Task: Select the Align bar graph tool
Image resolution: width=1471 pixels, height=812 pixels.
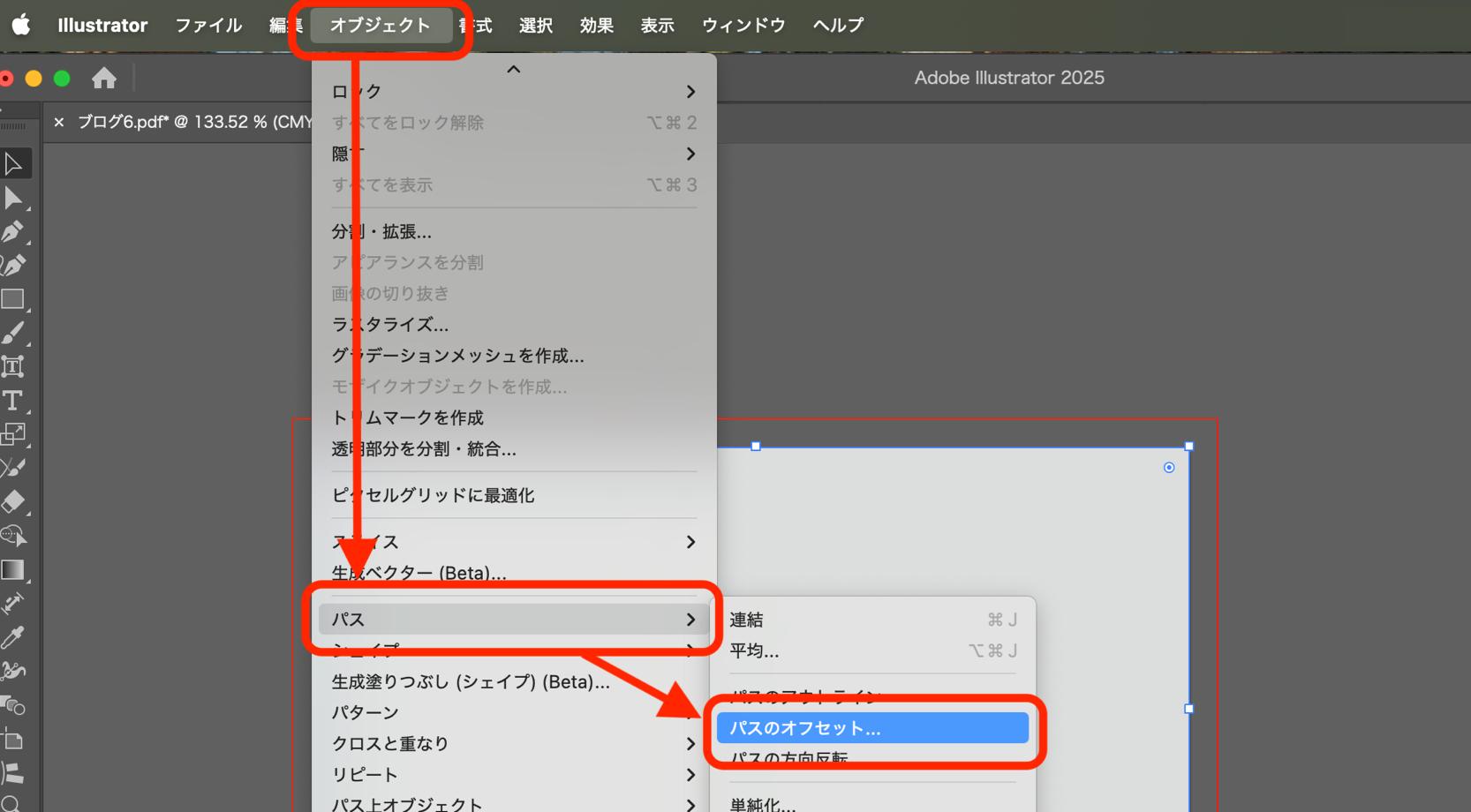Action: [x=13, y=772]
